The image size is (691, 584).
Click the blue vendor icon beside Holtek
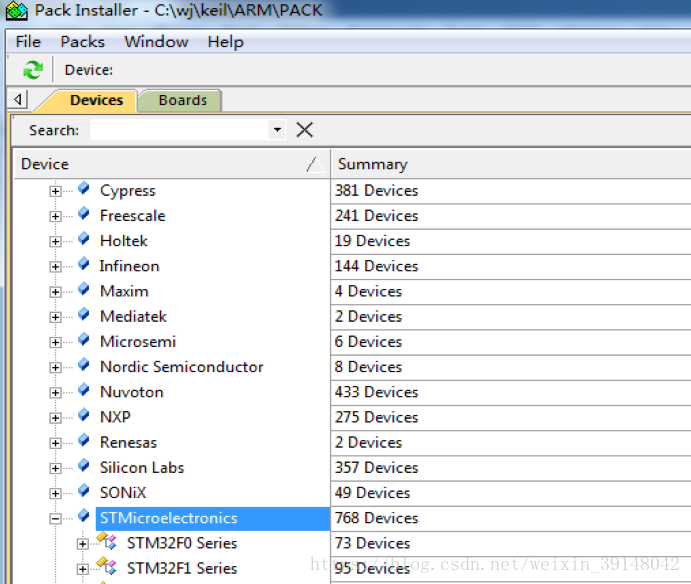pyautogui.click(x=84, y=239)
